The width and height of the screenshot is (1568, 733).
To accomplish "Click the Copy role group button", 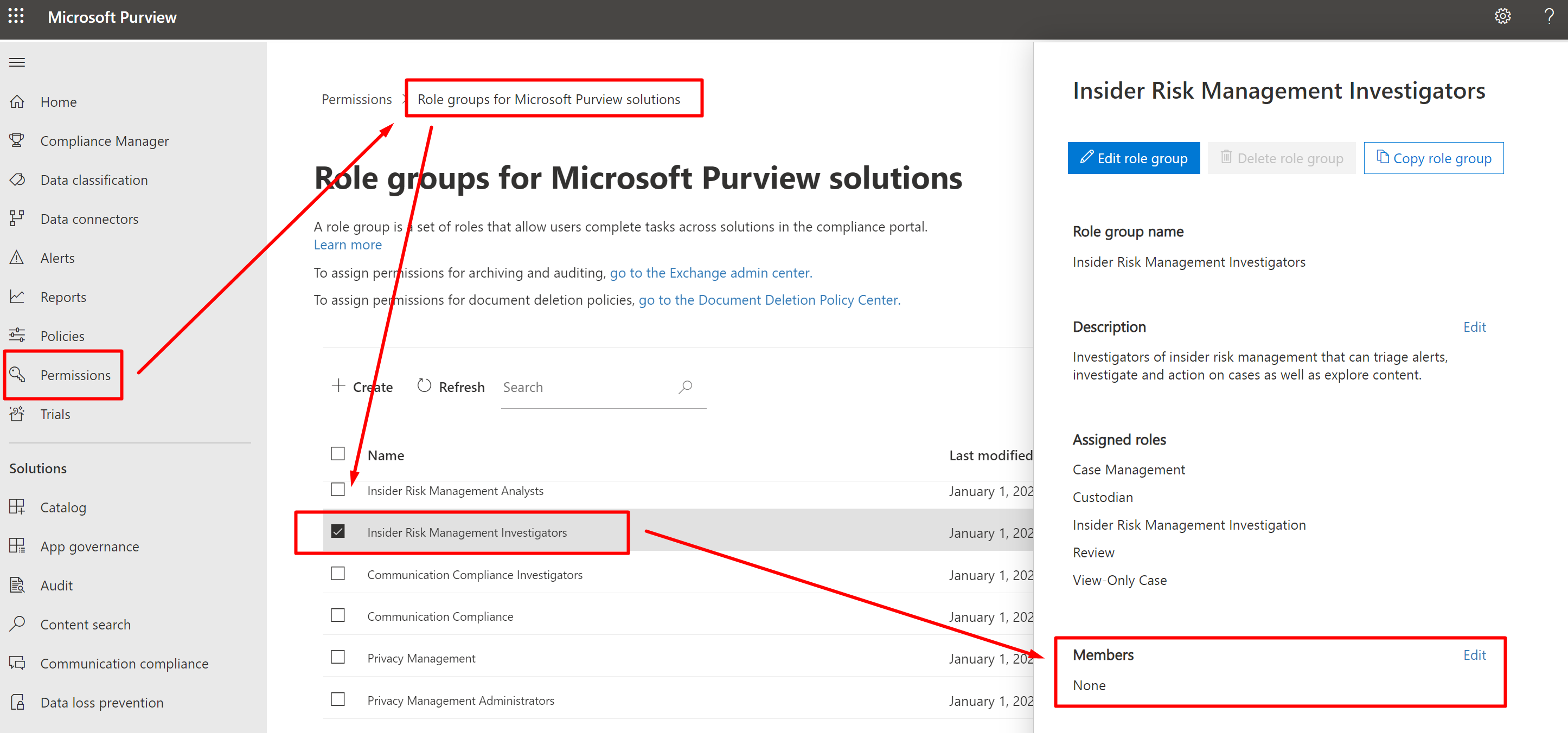I will 1433,158.
